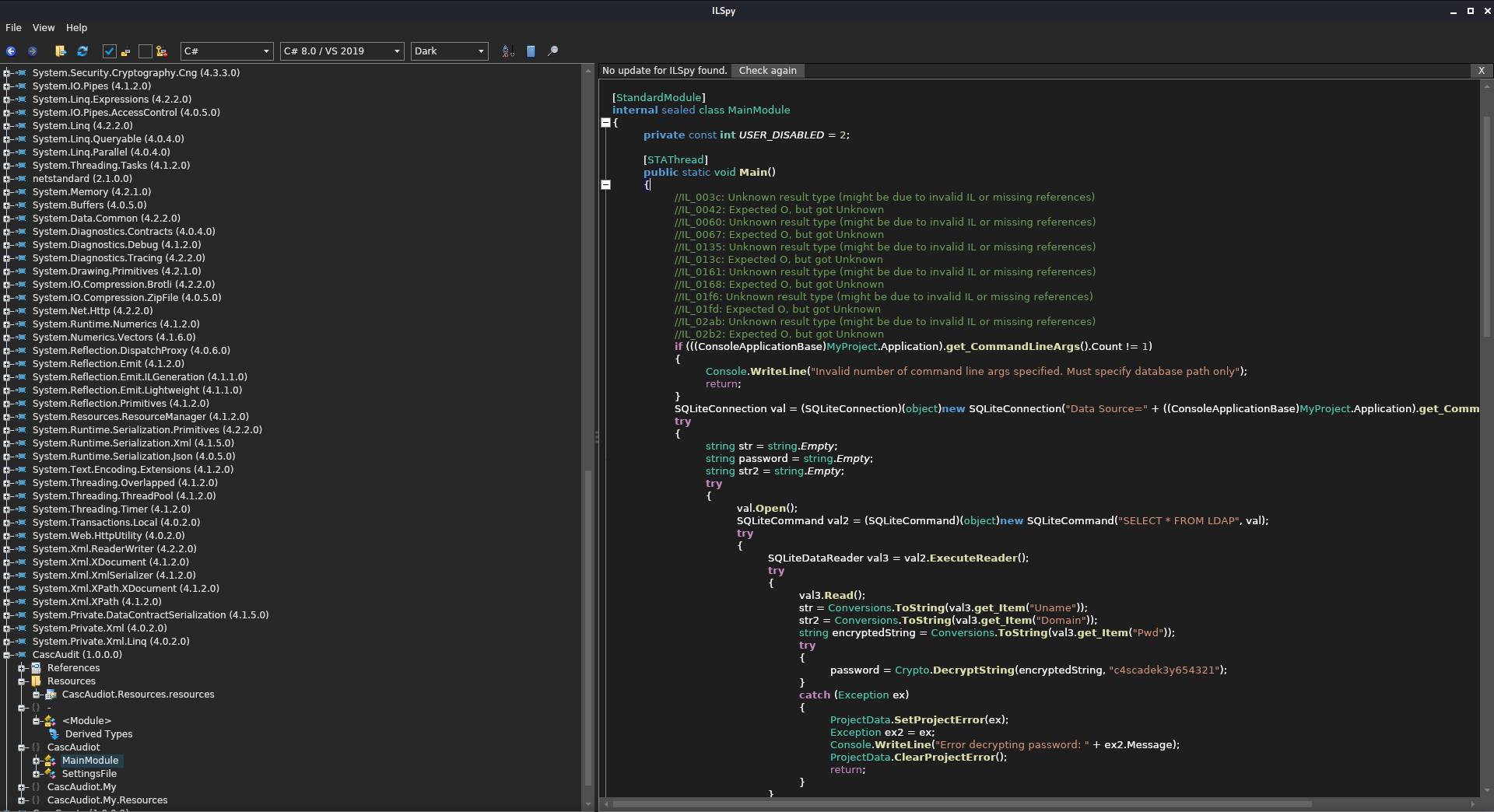Open the File menu
The width and height of the screenshot is (1494, 812).
click(x=13, y=28)
